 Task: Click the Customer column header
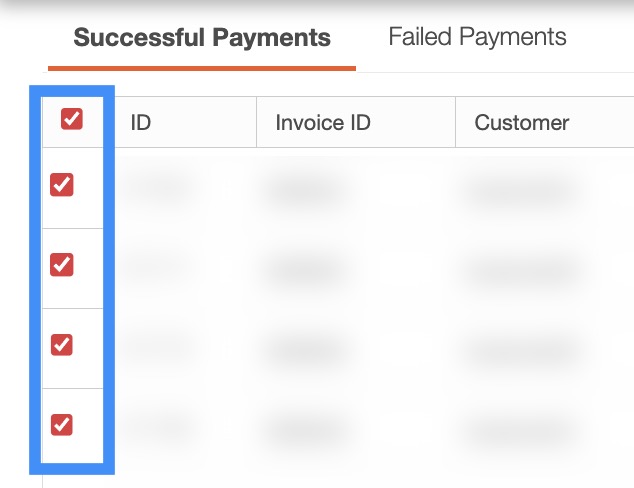[522, 123]
